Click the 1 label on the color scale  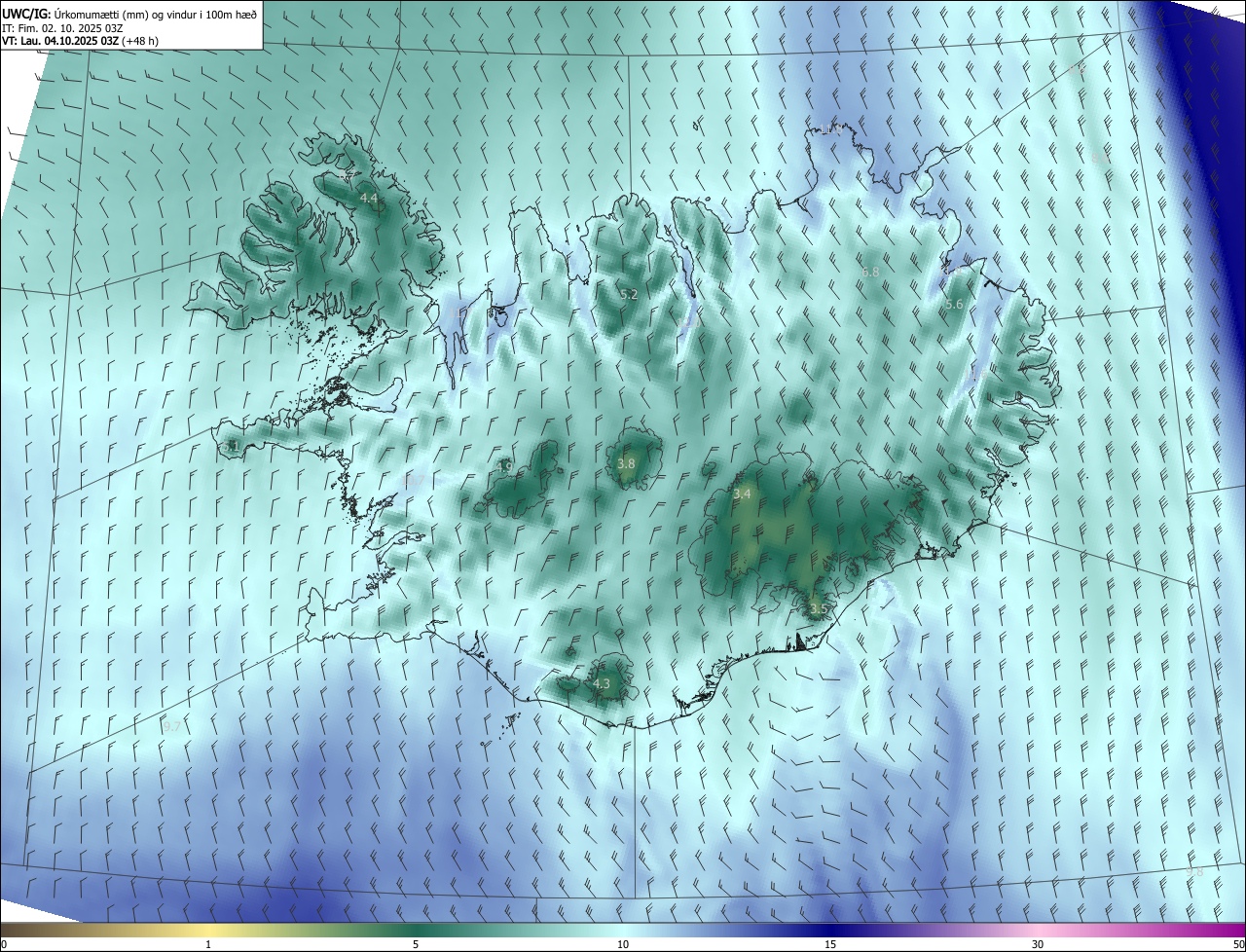pyautogui.click(x=208, y=944)
